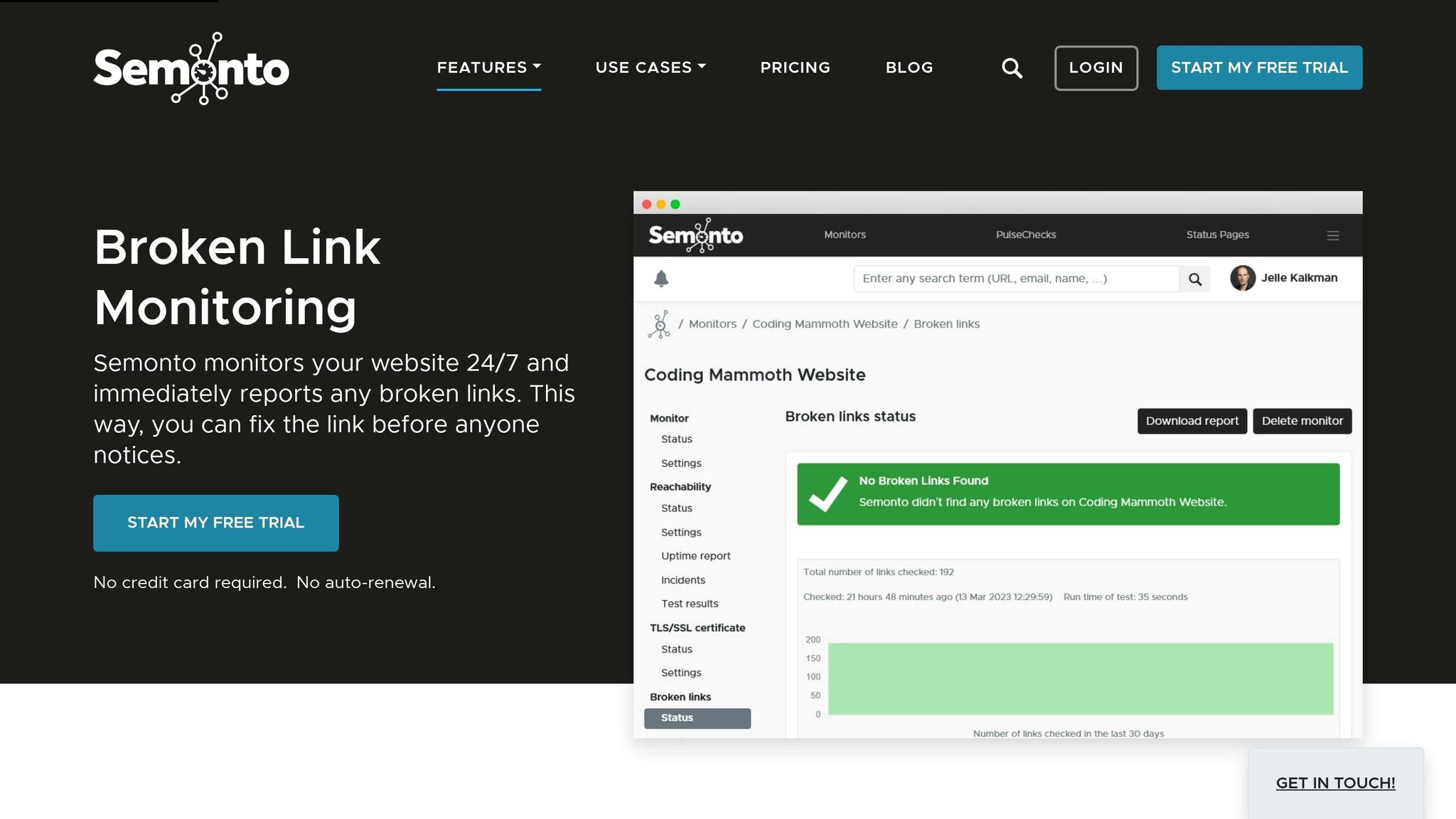Click the Broken links breadcrumb

[947, 324]
